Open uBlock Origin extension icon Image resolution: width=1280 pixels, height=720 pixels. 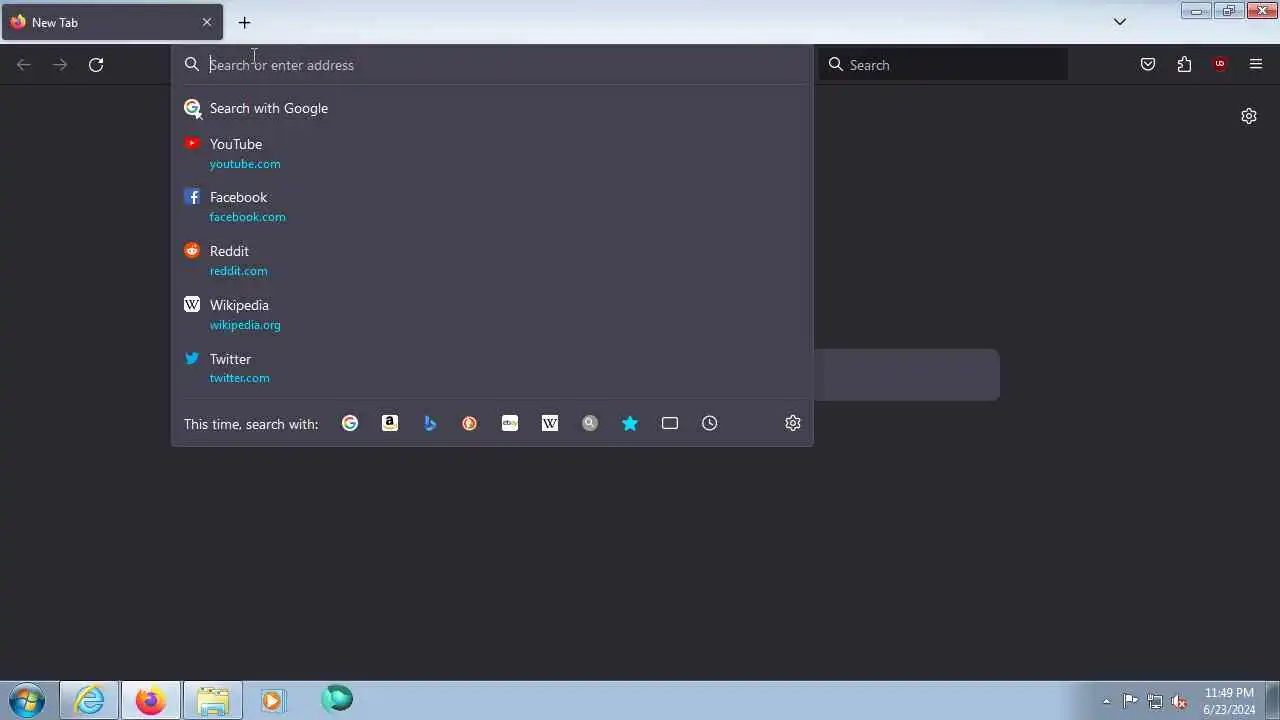pos(1220,64)
